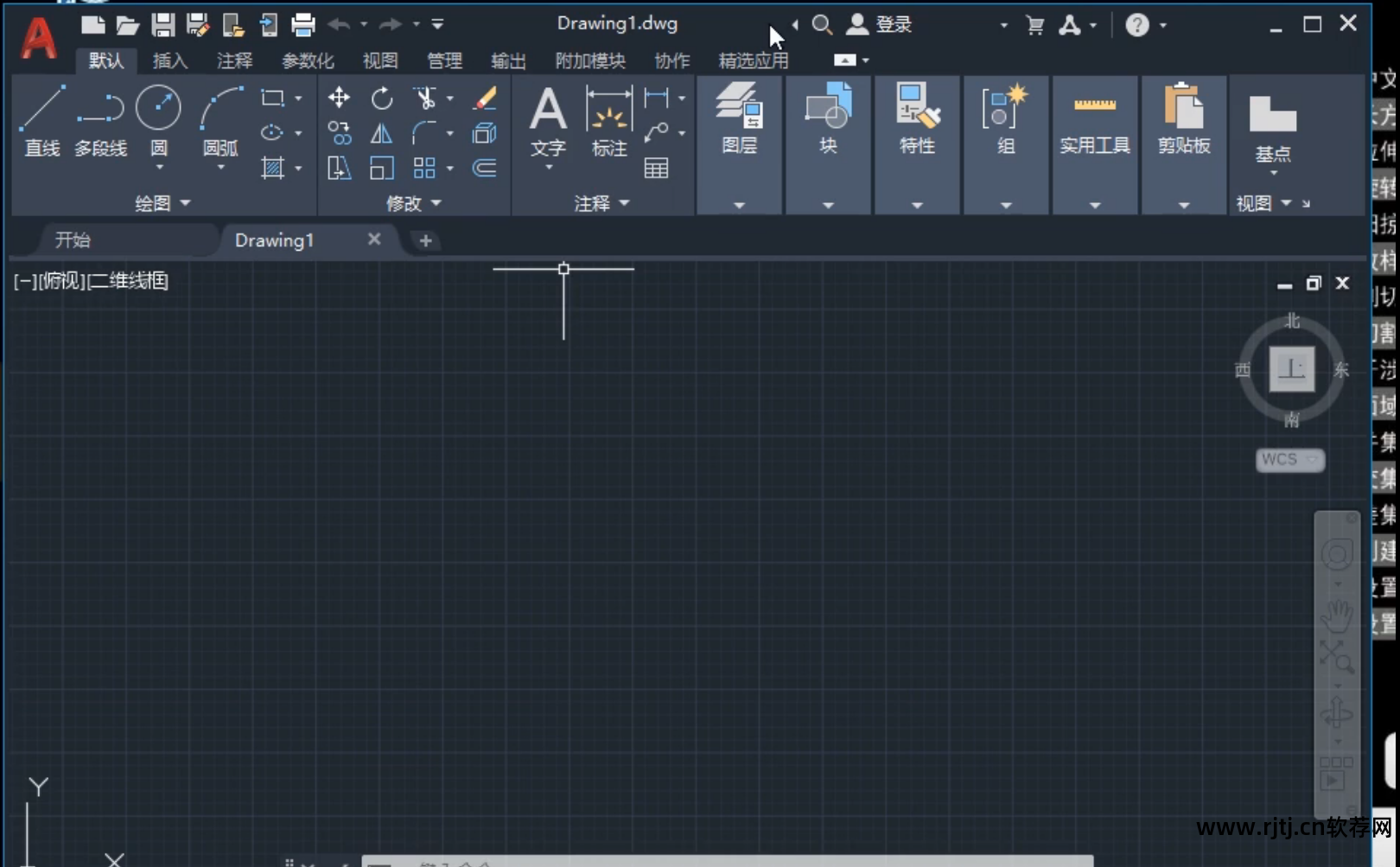Open the WCS coordinate system dropdown

point(1289,460)
